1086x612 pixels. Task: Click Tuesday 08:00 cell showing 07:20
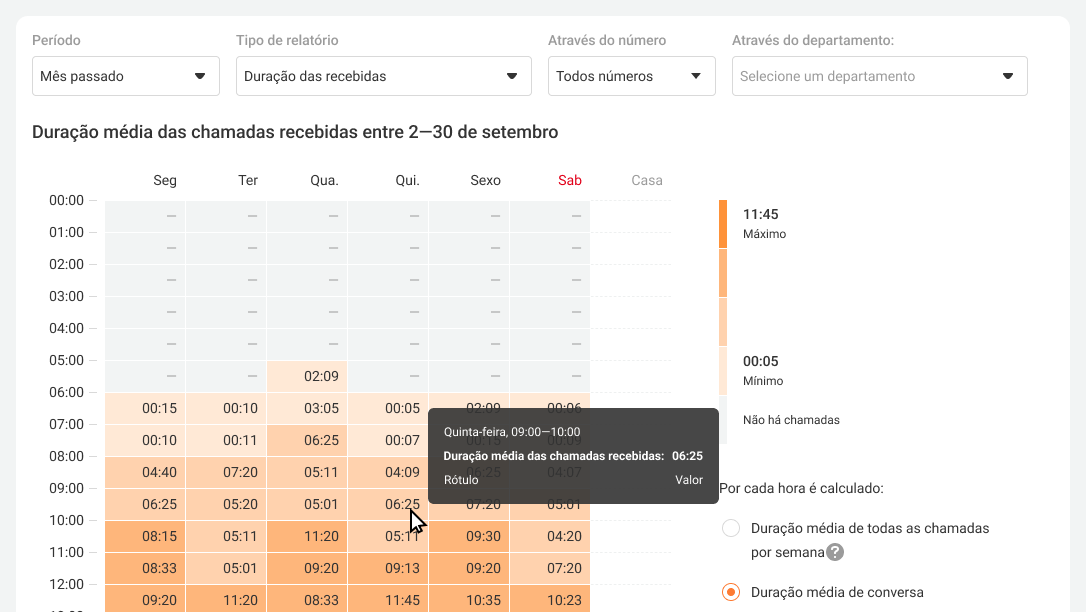(x=240, y=472)
